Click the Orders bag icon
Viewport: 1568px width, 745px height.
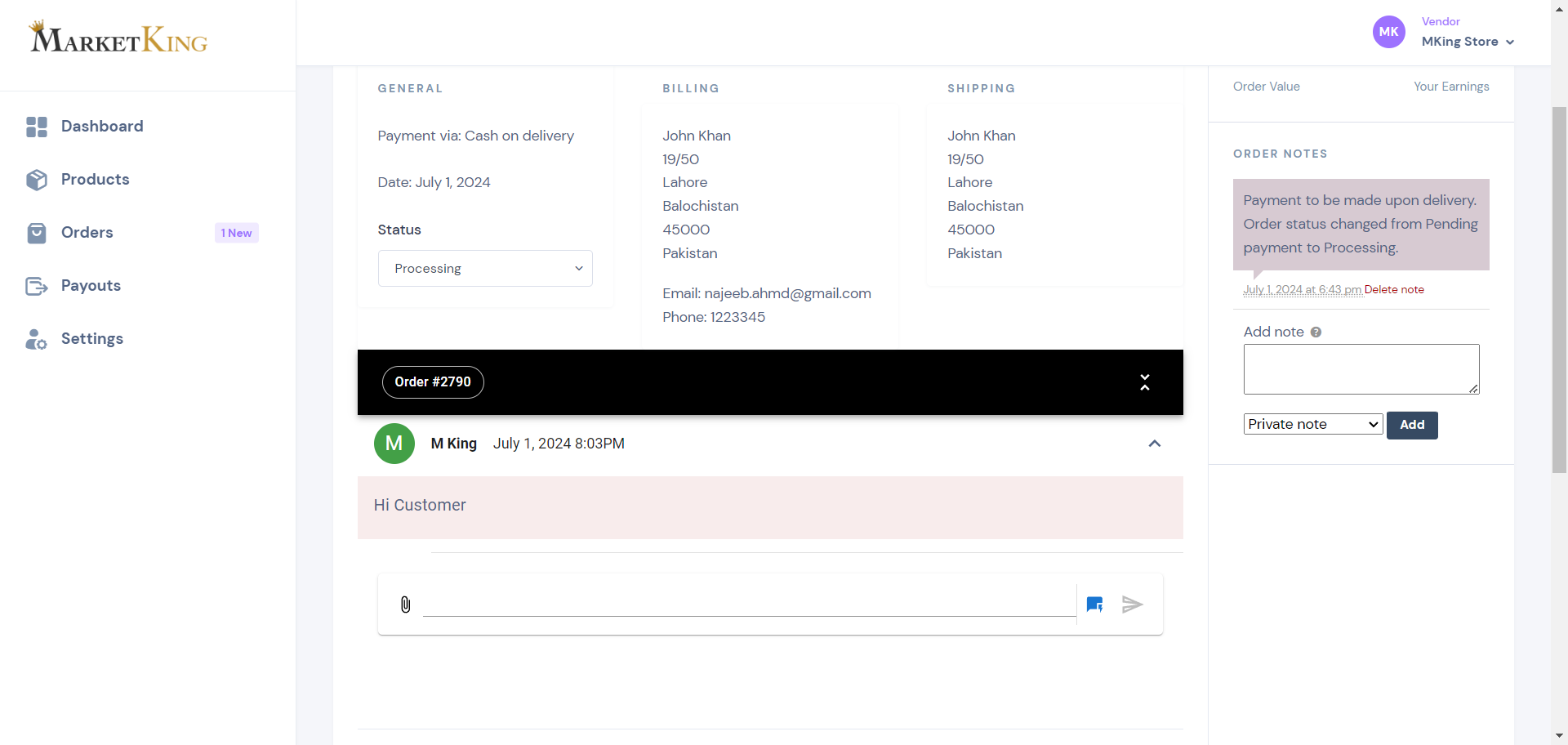(37, 233)
